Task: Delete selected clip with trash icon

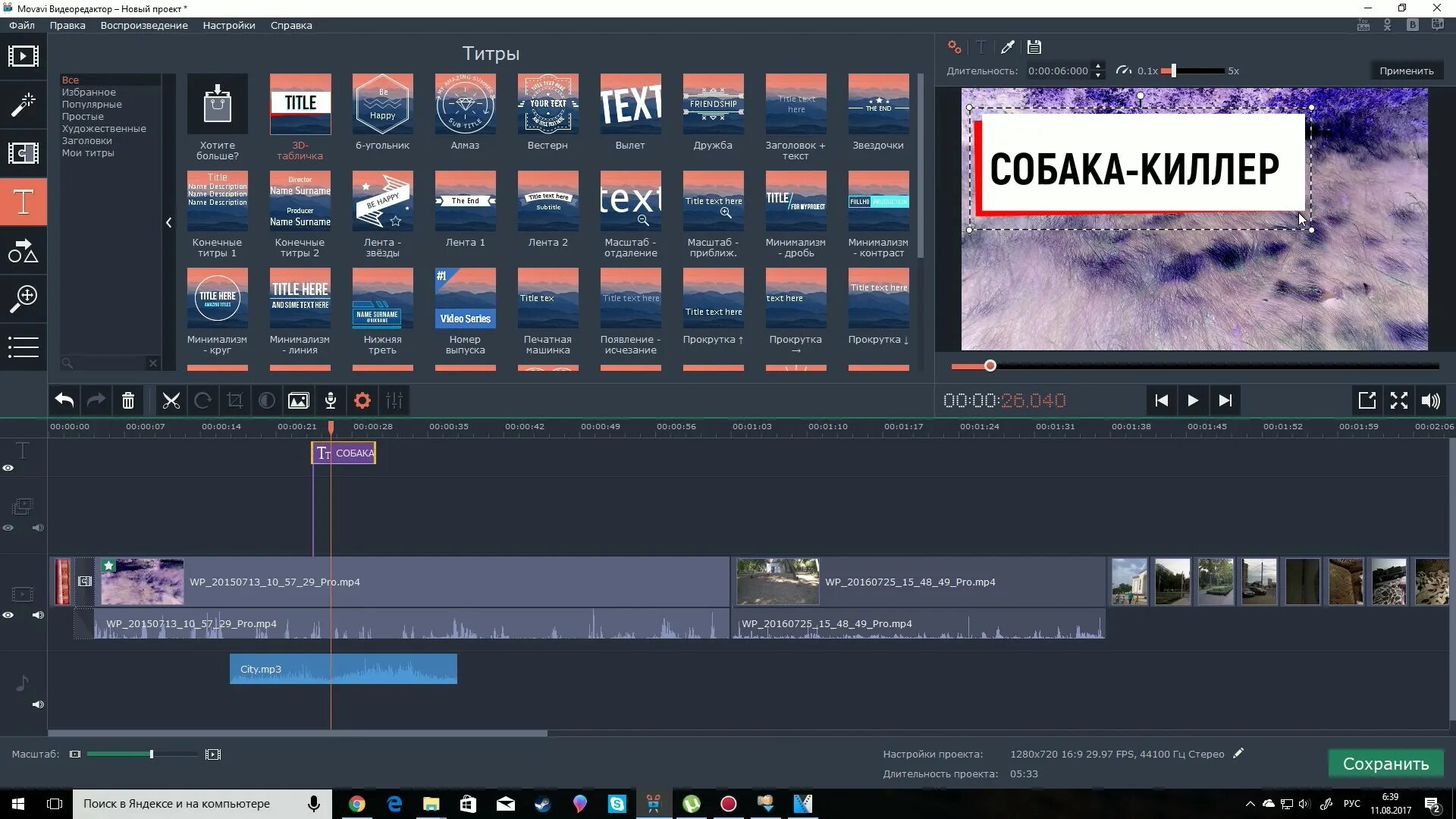Action: pos(128,400)
